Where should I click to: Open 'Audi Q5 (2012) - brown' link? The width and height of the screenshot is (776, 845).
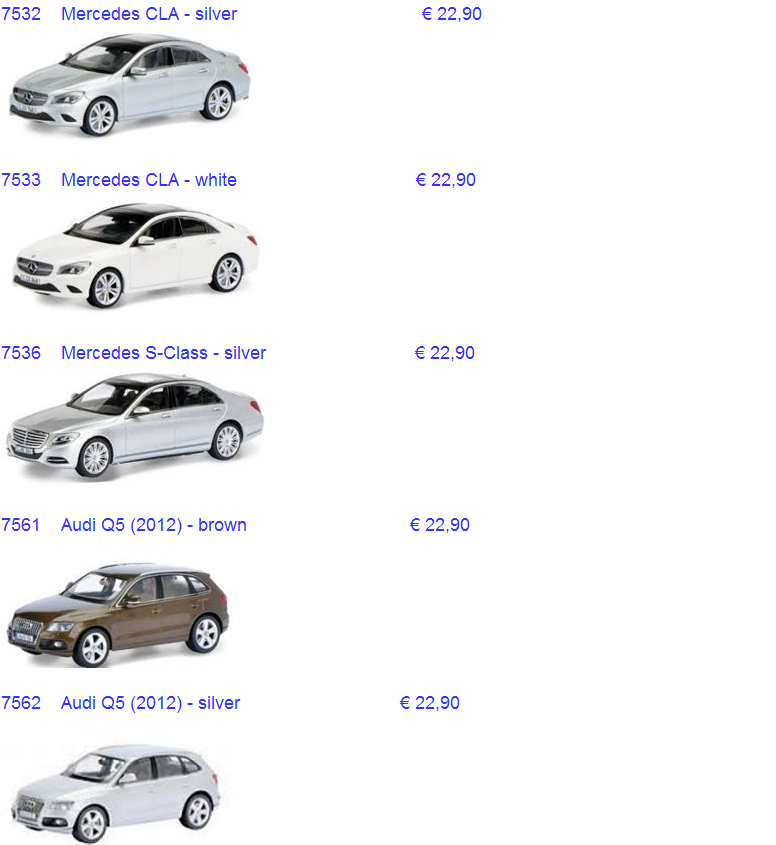153,525
